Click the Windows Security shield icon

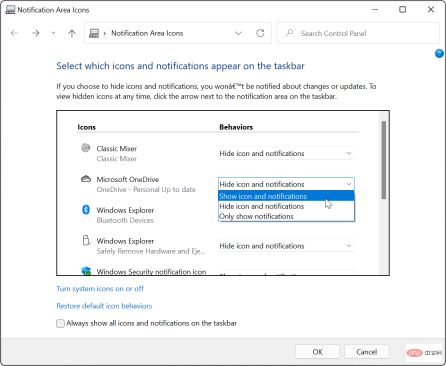click(86, 271)
